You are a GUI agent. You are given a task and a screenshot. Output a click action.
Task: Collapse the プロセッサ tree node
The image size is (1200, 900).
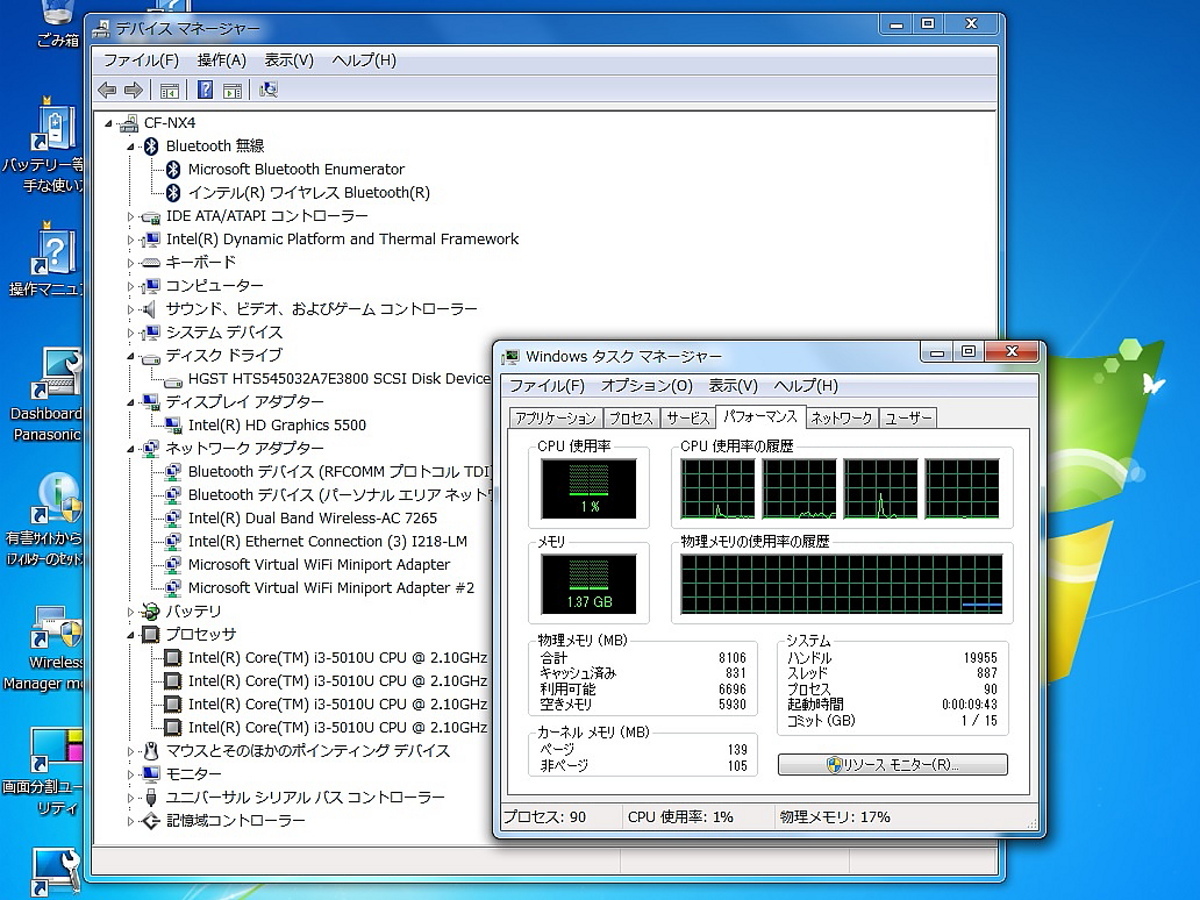130,635
